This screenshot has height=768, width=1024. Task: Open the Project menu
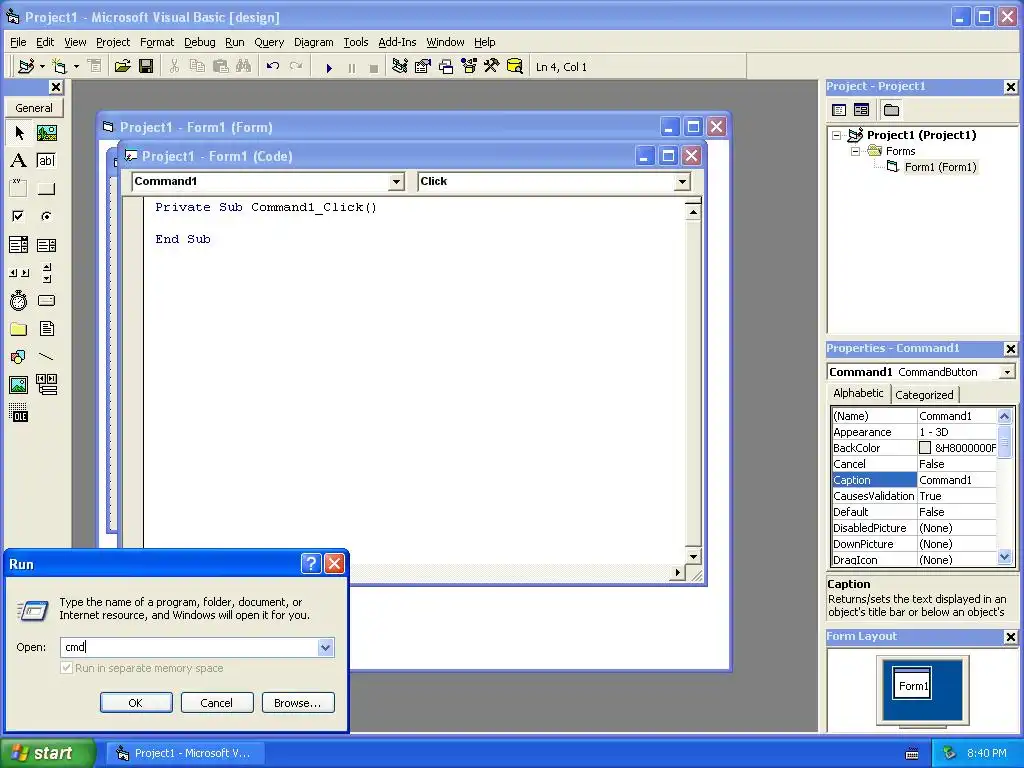(x=113, y=42)
